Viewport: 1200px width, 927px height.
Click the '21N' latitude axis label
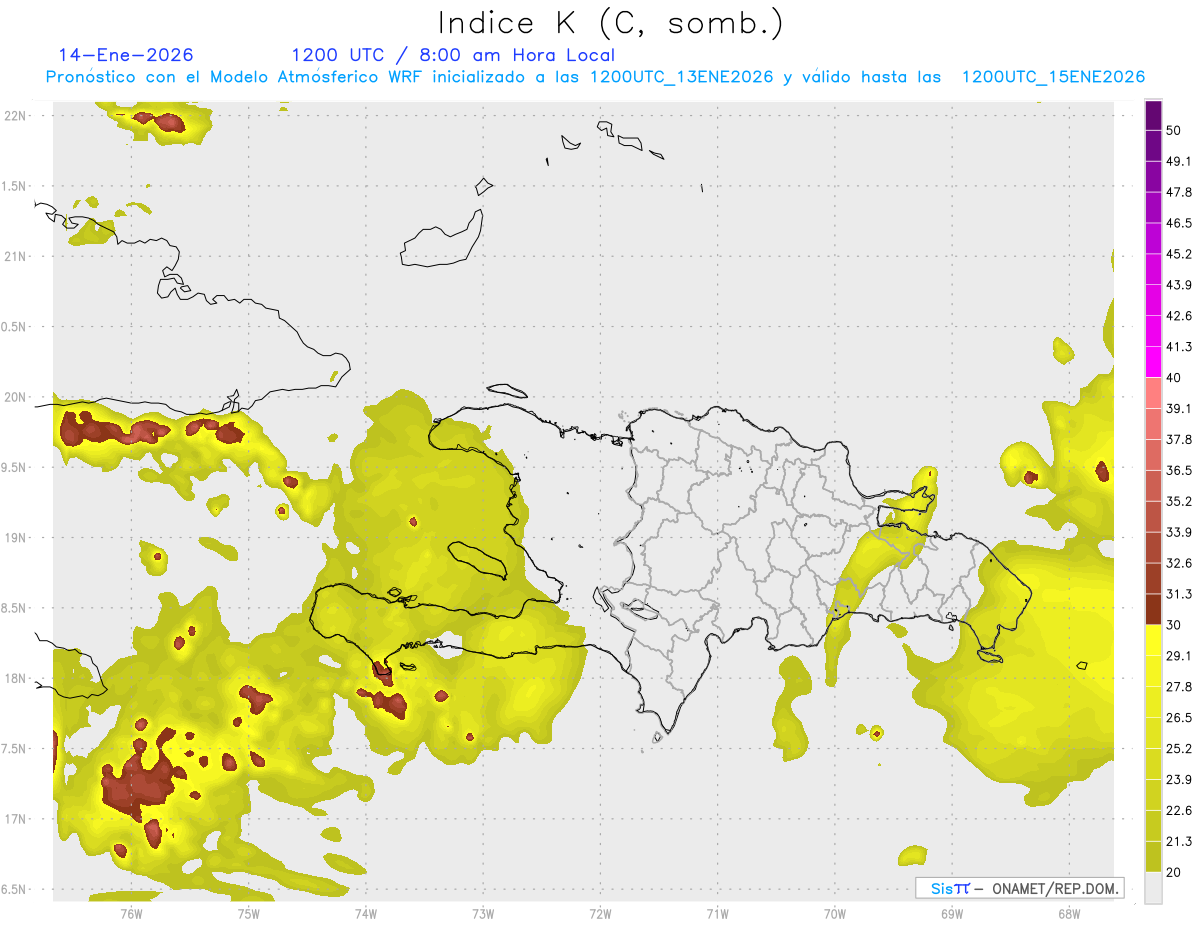pos(15,257)
